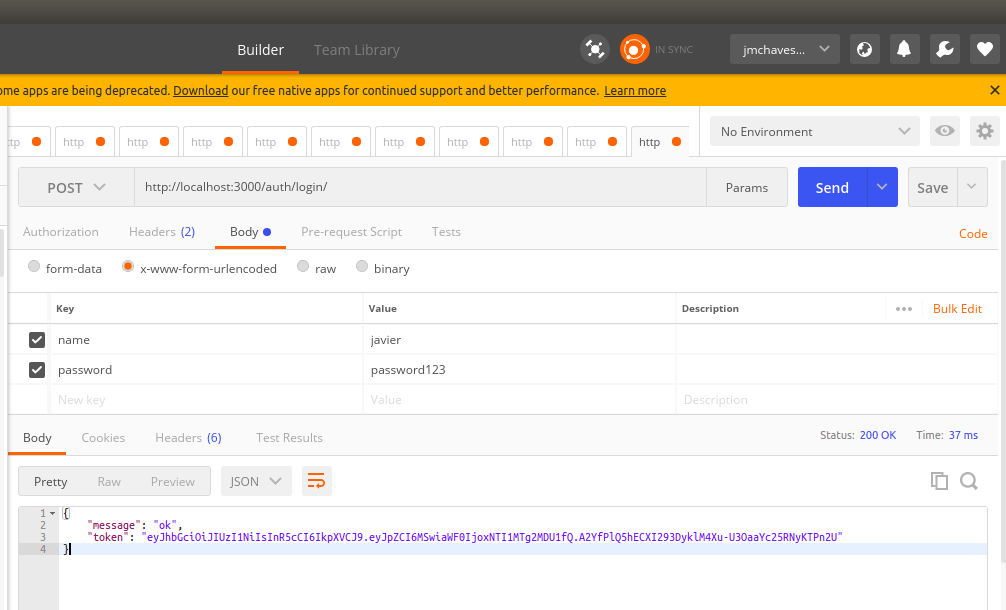Open Bulk Edit for the body parameters

tap(957, 308)
